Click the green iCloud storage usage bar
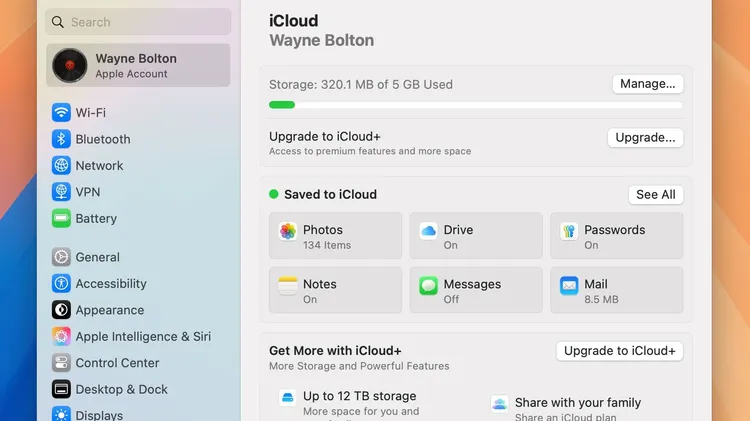The image size is (750, 421). [282, 105]
